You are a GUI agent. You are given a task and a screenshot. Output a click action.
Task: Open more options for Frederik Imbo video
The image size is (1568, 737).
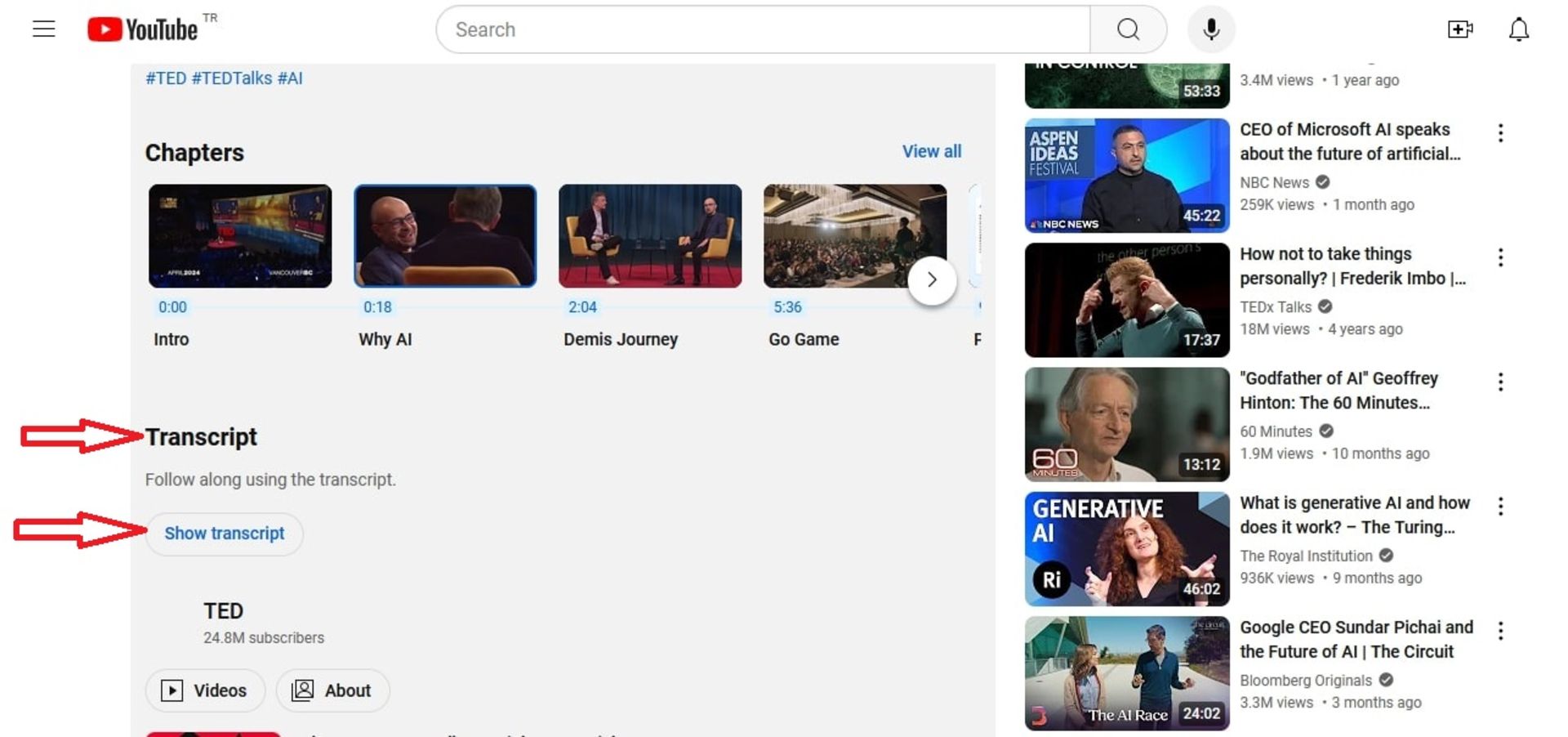click(1500, 257)
